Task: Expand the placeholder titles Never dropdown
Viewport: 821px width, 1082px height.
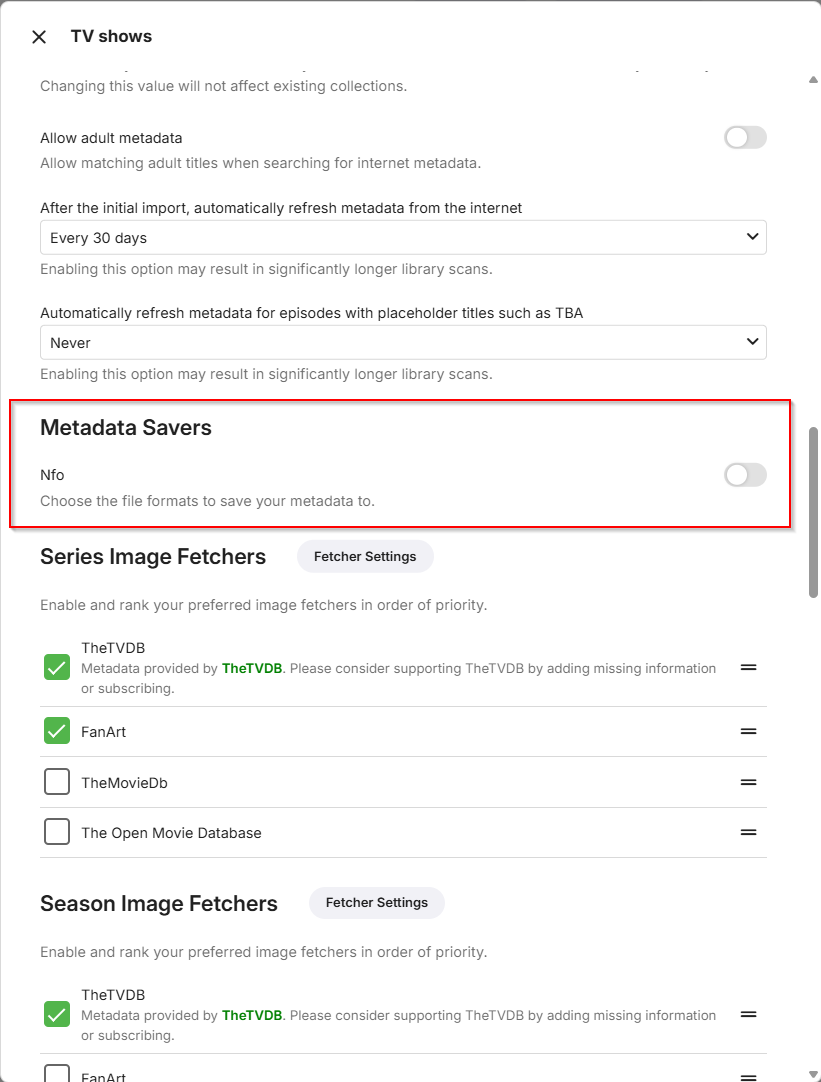Action: pos(403,342)
